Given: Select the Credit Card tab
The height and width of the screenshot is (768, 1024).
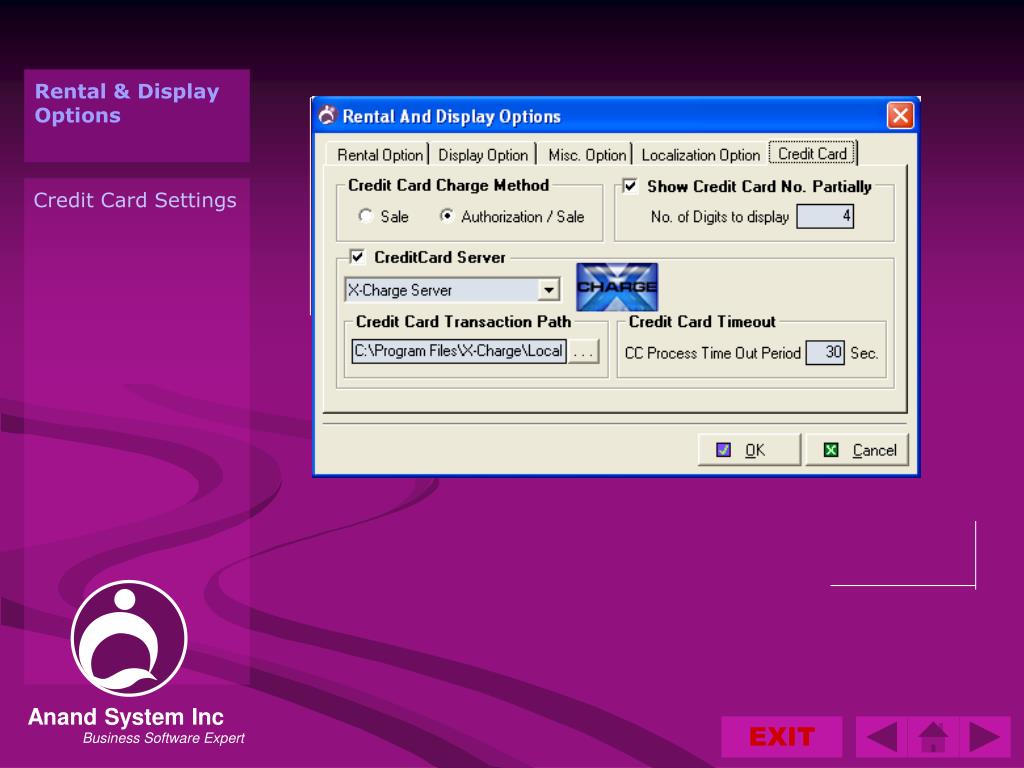Looking at the screenshot, I should point(812,153).
